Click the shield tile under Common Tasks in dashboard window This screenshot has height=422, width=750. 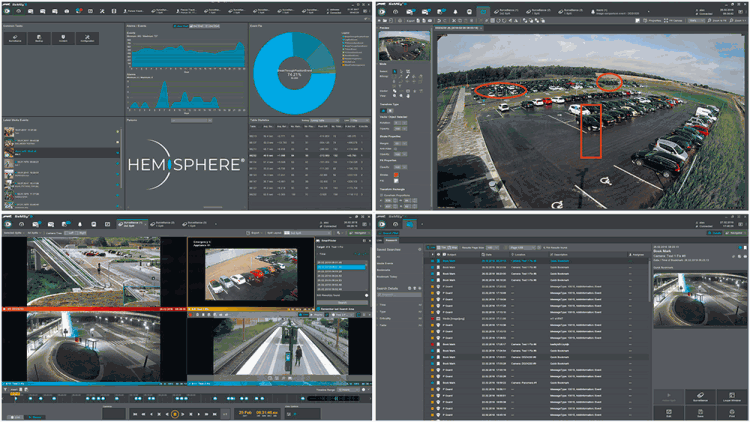63,38
